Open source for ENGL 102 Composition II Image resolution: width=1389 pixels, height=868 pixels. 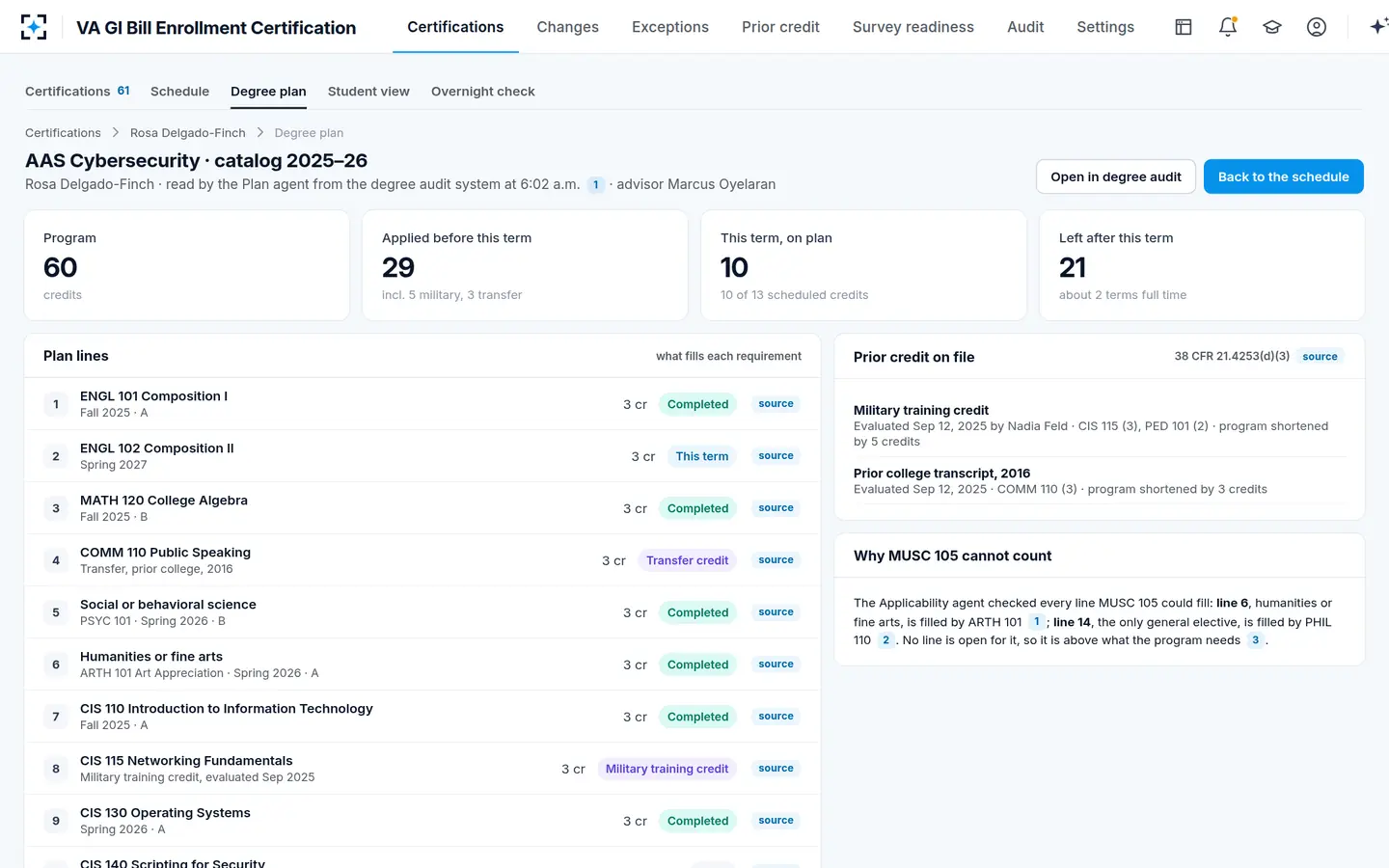tap(776, 456)
